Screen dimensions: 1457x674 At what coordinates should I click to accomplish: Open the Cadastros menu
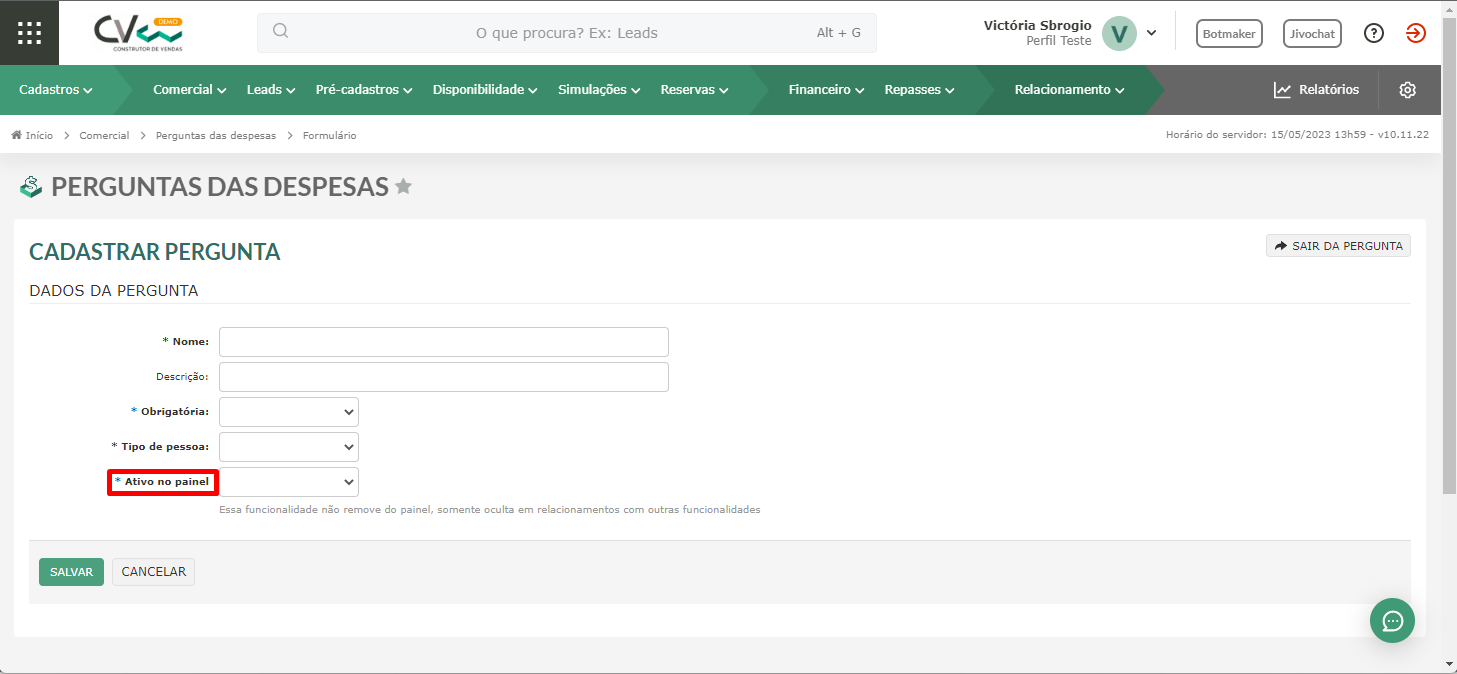[x=56, y=90]
